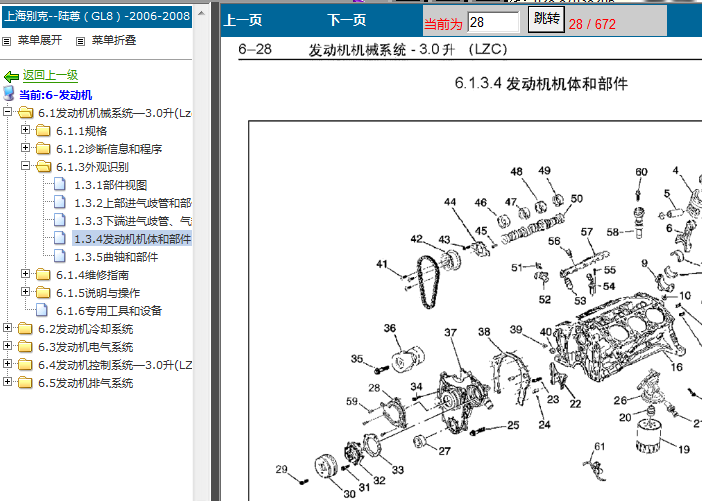This screenshot has width=702, height=501.
Task: Click the 当前为 label
Action: pyautogui.click(x=443, y=24)
